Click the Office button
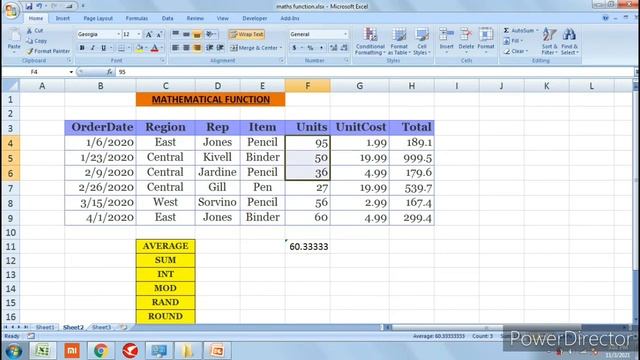Viewport: 640px width, 360px height. pyautogui.click(x=11, y=10)
